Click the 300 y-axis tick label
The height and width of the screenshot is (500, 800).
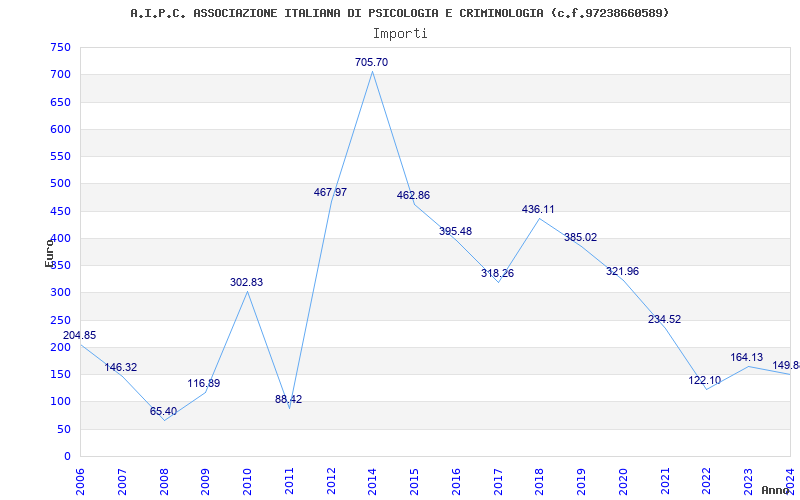[x=60, y=293]
